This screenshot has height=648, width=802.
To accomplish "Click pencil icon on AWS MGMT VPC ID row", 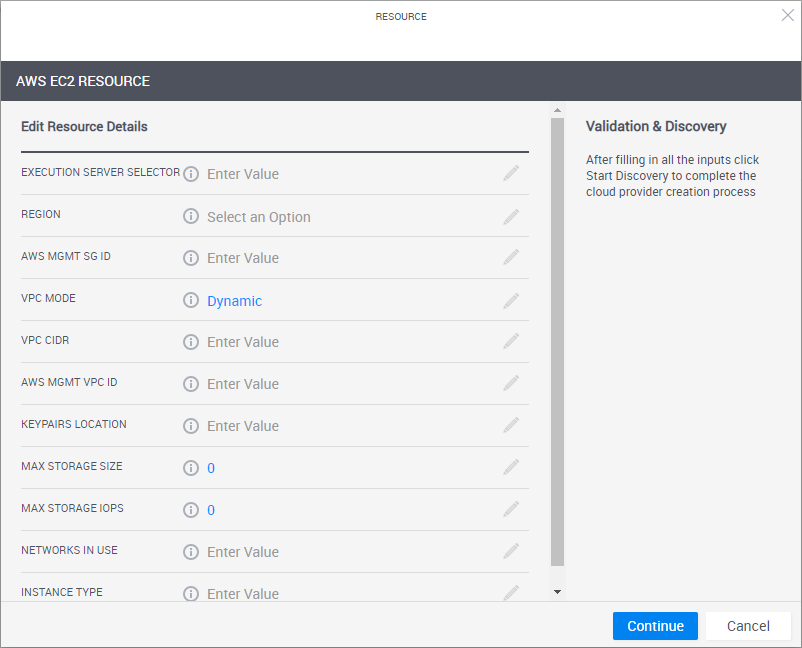I will pyautogui.click(x=511, y=384).
